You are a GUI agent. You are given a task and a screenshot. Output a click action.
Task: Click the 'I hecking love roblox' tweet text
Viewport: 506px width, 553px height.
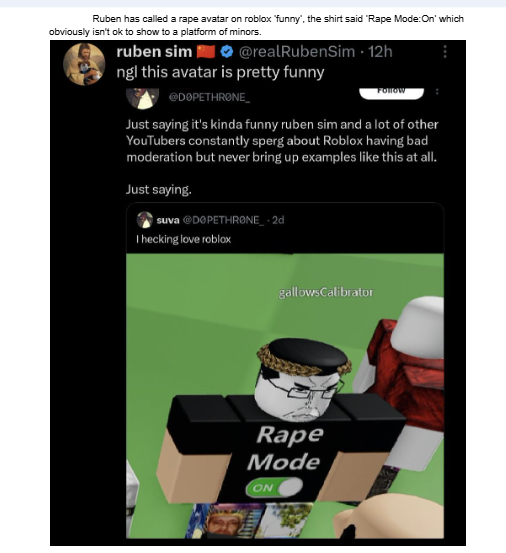point(183,239)
